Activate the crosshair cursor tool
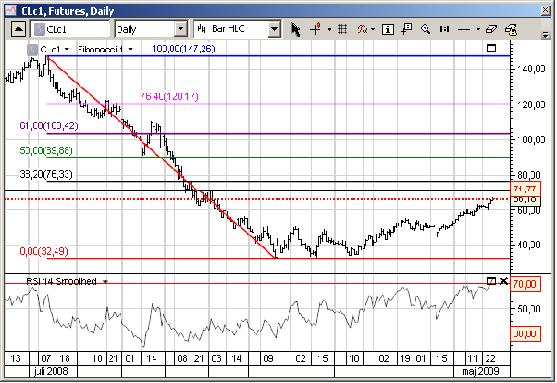The width and height of the screenshot is (557, 383). click(x=315, y=29)
